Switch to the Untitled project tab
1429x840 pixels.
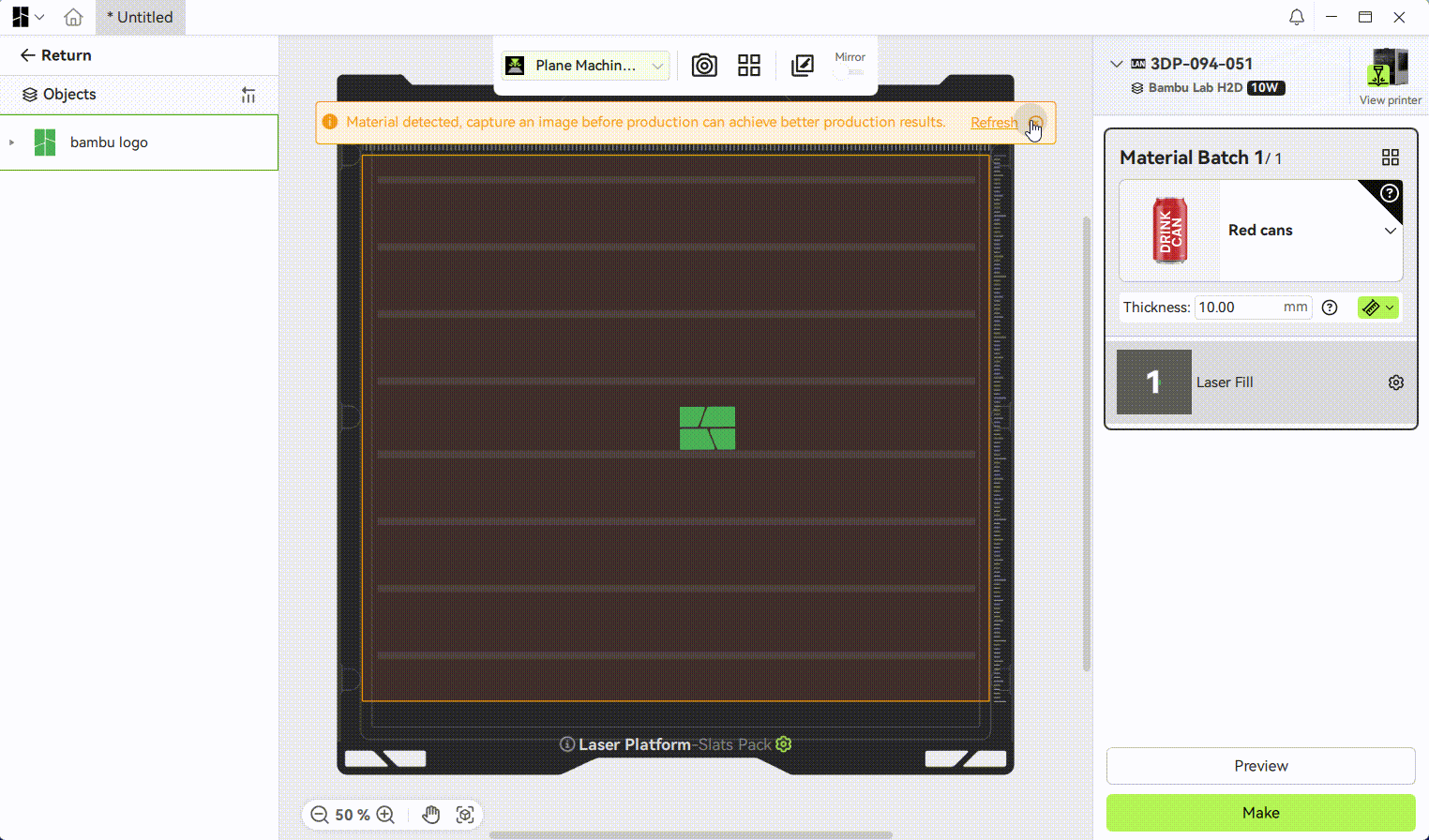pos(140,17)
